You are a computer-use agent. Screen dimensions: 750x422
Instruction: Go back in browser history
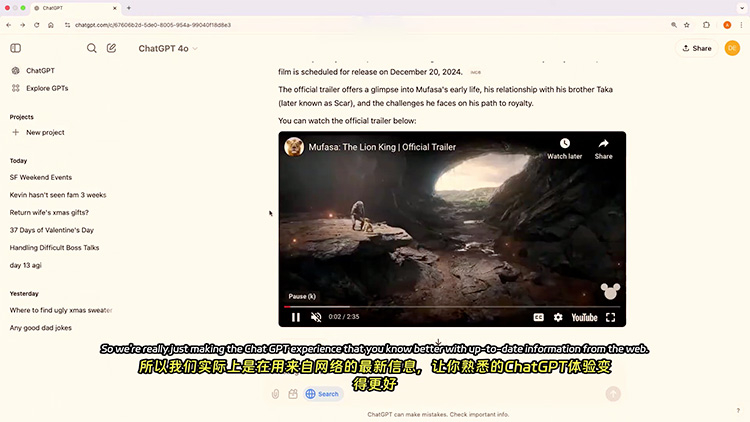point(9,25)
